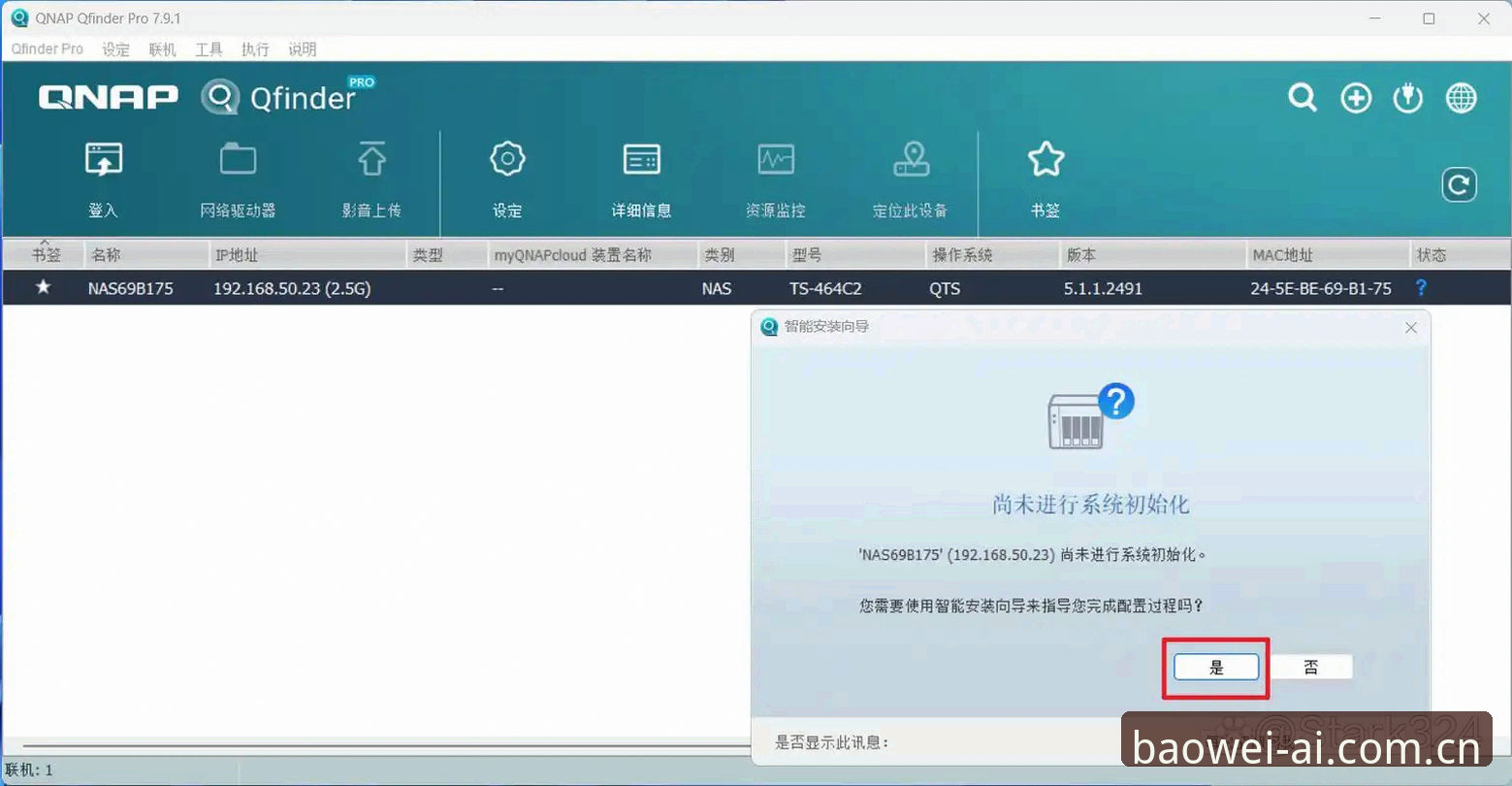Click the NAS category cell
This screenshot has width=1512, height=786.
pos(717,288)
